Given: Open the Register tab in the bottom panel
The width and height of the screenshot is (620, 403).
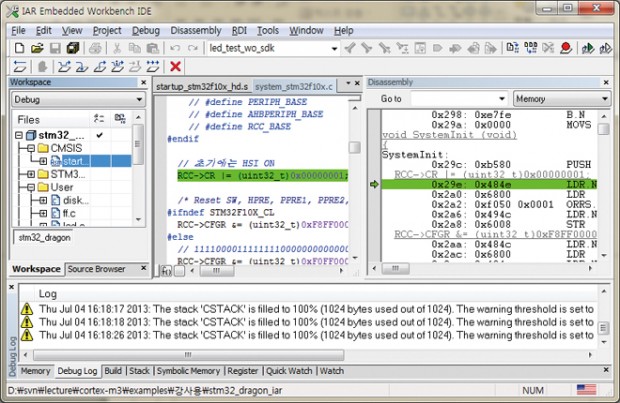Looking at the screenshot, I should pyautogui.click(x=242, y=371).
